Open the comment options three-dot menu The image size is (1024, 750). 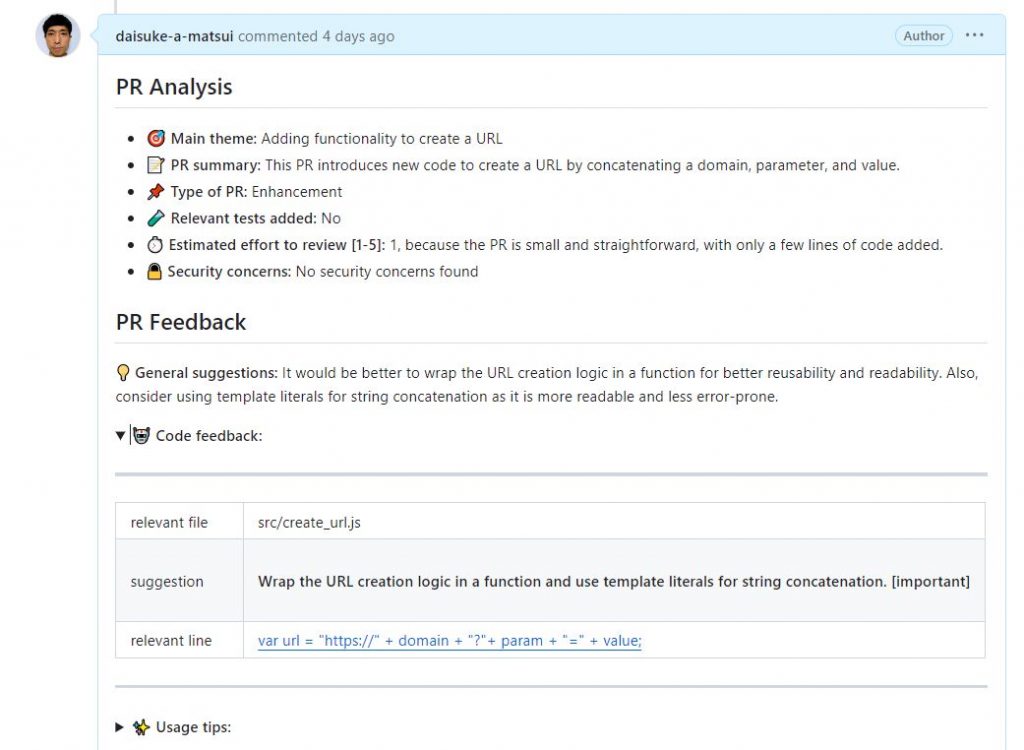(974, 35)
